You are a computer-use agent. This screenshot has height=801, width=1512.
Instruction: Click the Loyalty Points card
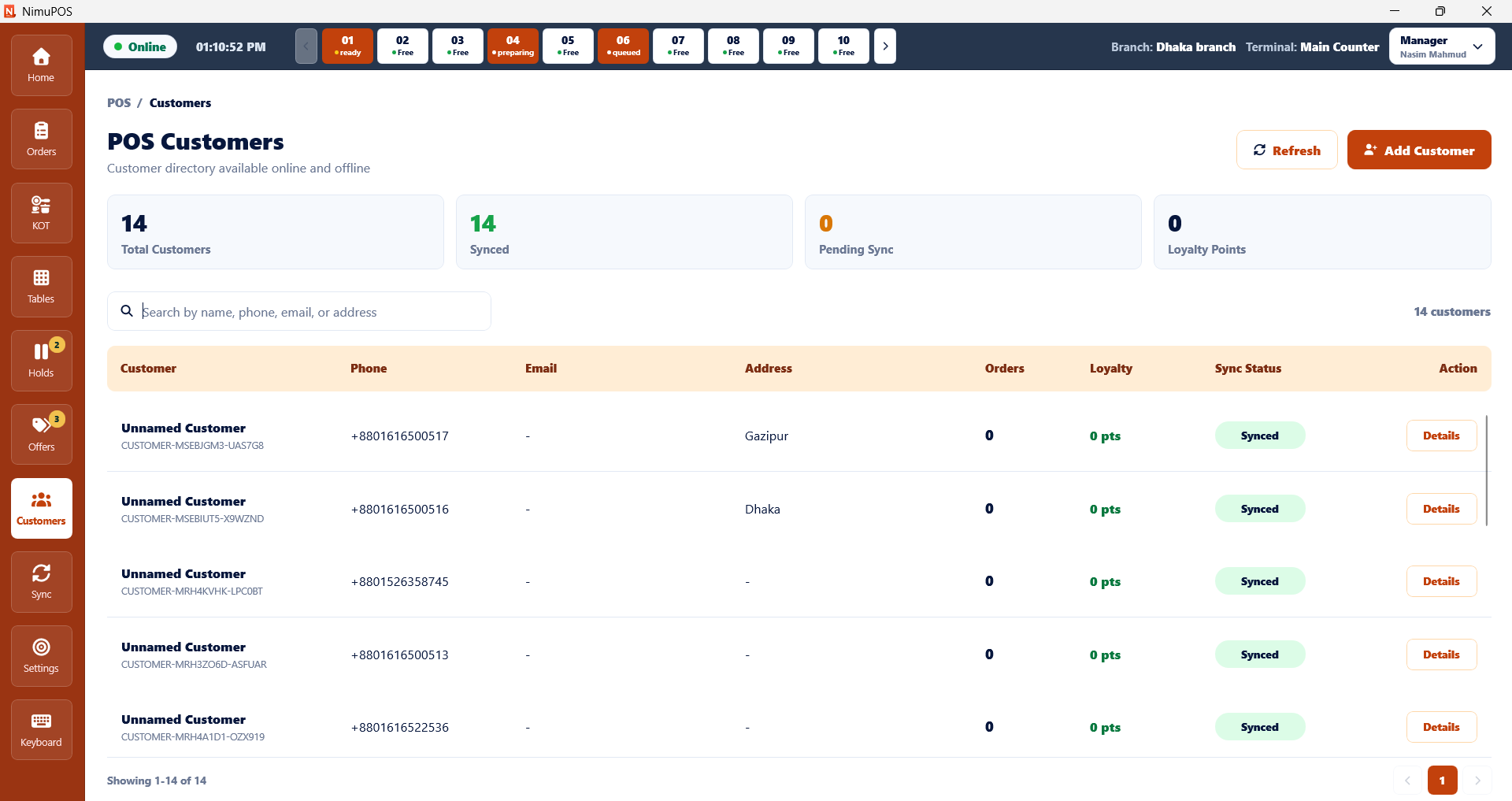click(1322, 232)
